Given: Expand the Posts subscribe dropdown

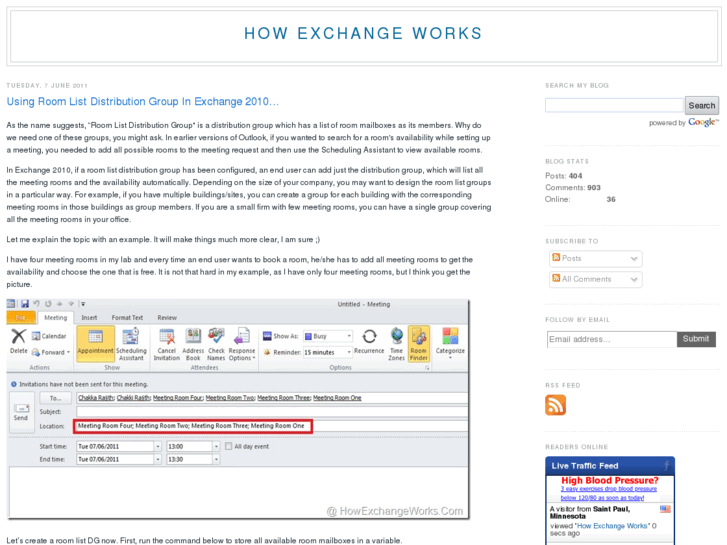Looking at the screenshot, I should click(x=634, y=258).
